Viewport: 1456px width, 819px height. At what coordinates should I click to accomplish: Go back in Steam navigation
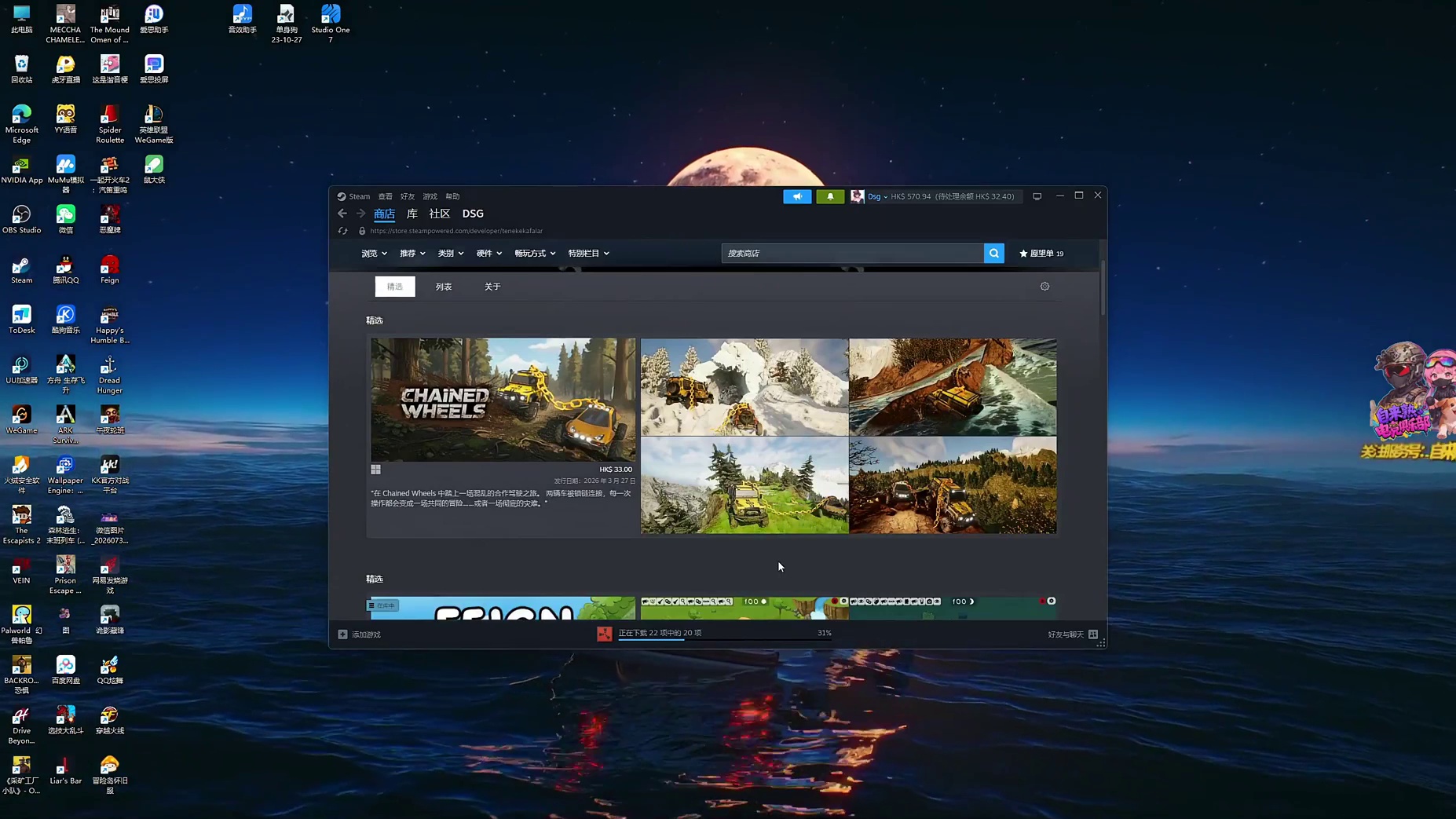pyautogui.click(x=342, y=214)
